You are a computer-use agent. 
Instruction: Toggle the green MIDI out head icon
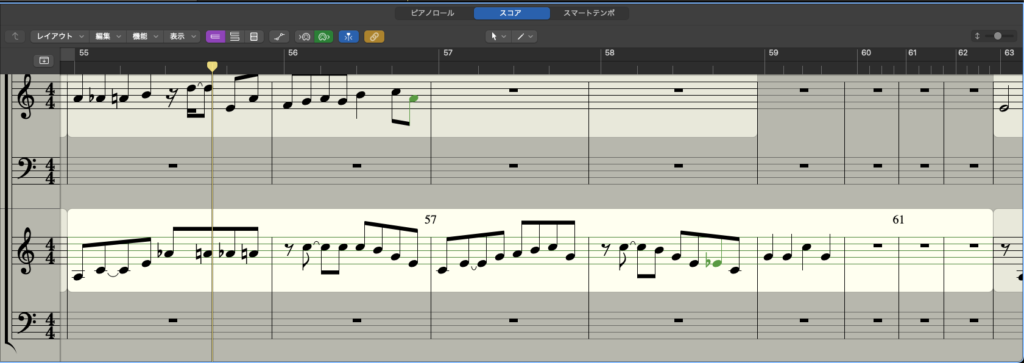324,37
